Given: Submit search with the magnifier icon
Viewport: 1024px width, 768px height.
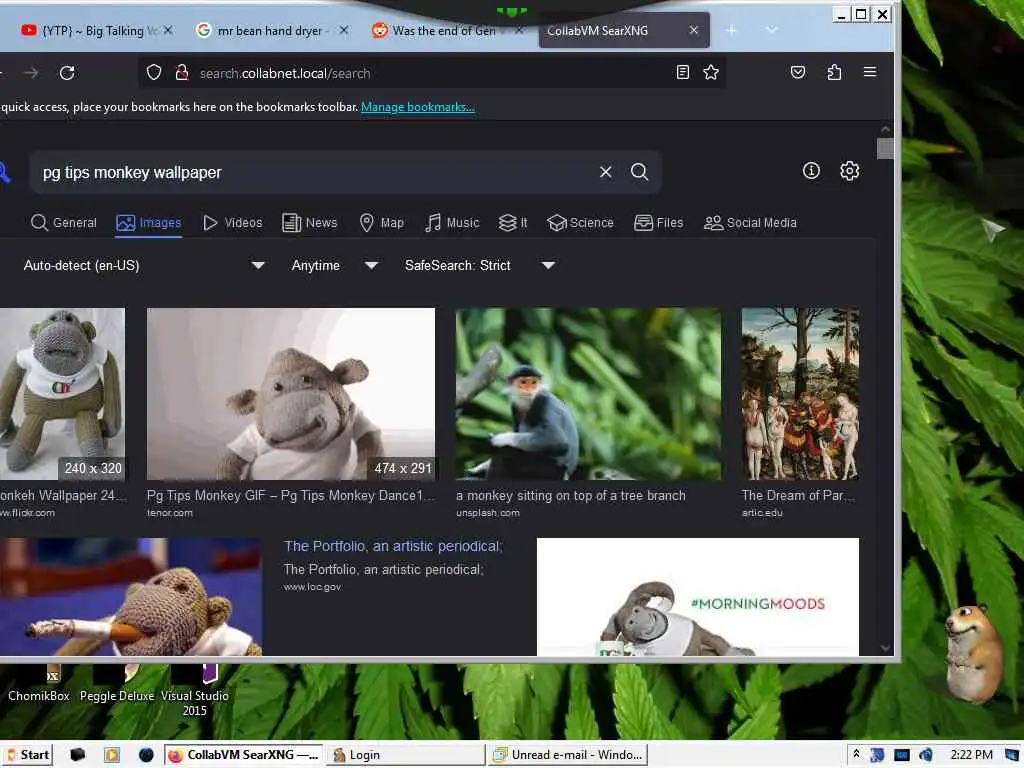Looking at the screenshot, I should click(x=639, y=172).
